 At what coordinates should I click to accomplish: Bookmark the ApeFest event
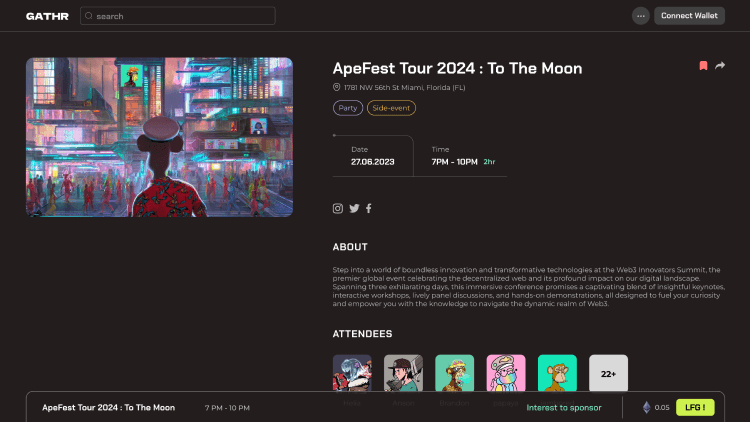tap(704, 66)
